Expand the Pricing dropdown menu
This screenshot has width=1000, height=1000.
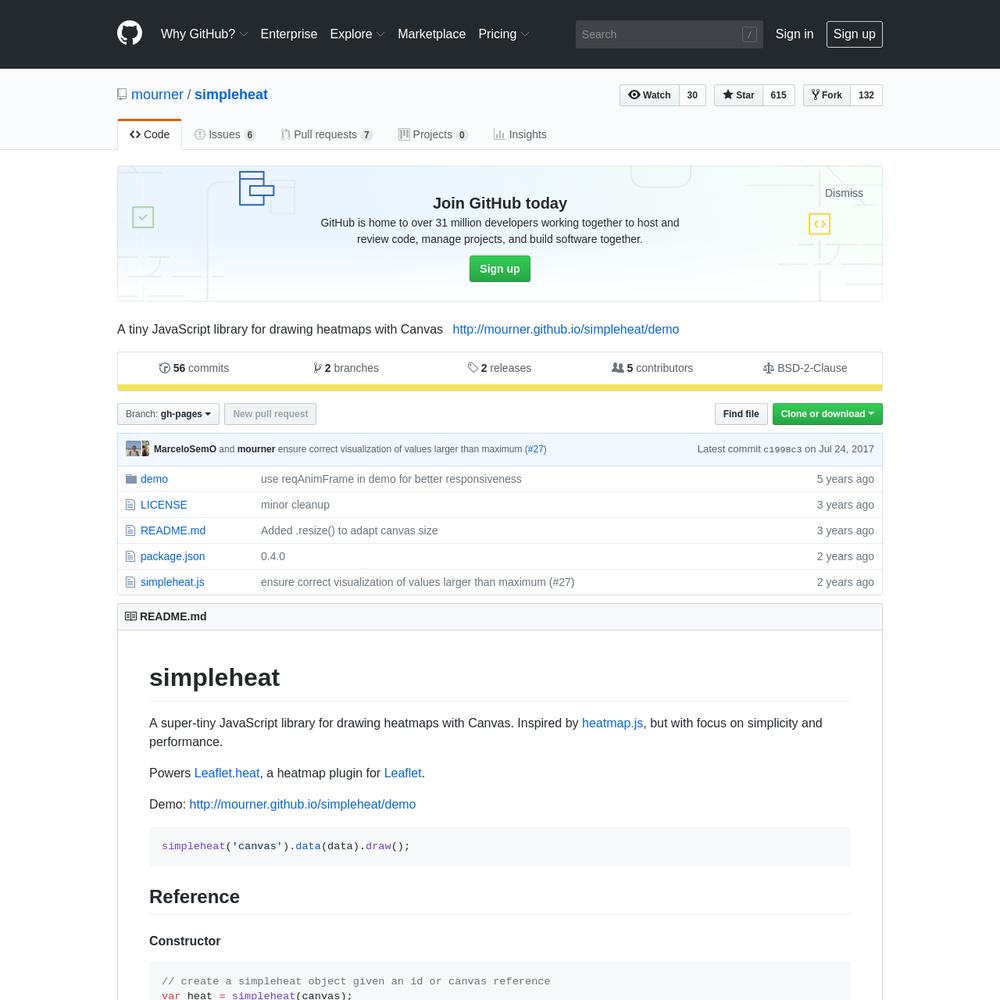[x=504, y=34]
